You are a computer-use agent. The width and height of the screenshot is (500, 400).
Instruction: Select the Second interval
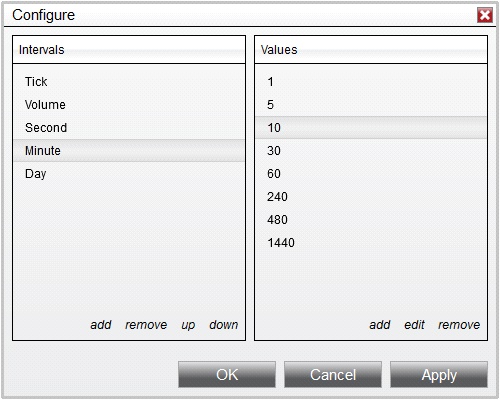(129, 128)
